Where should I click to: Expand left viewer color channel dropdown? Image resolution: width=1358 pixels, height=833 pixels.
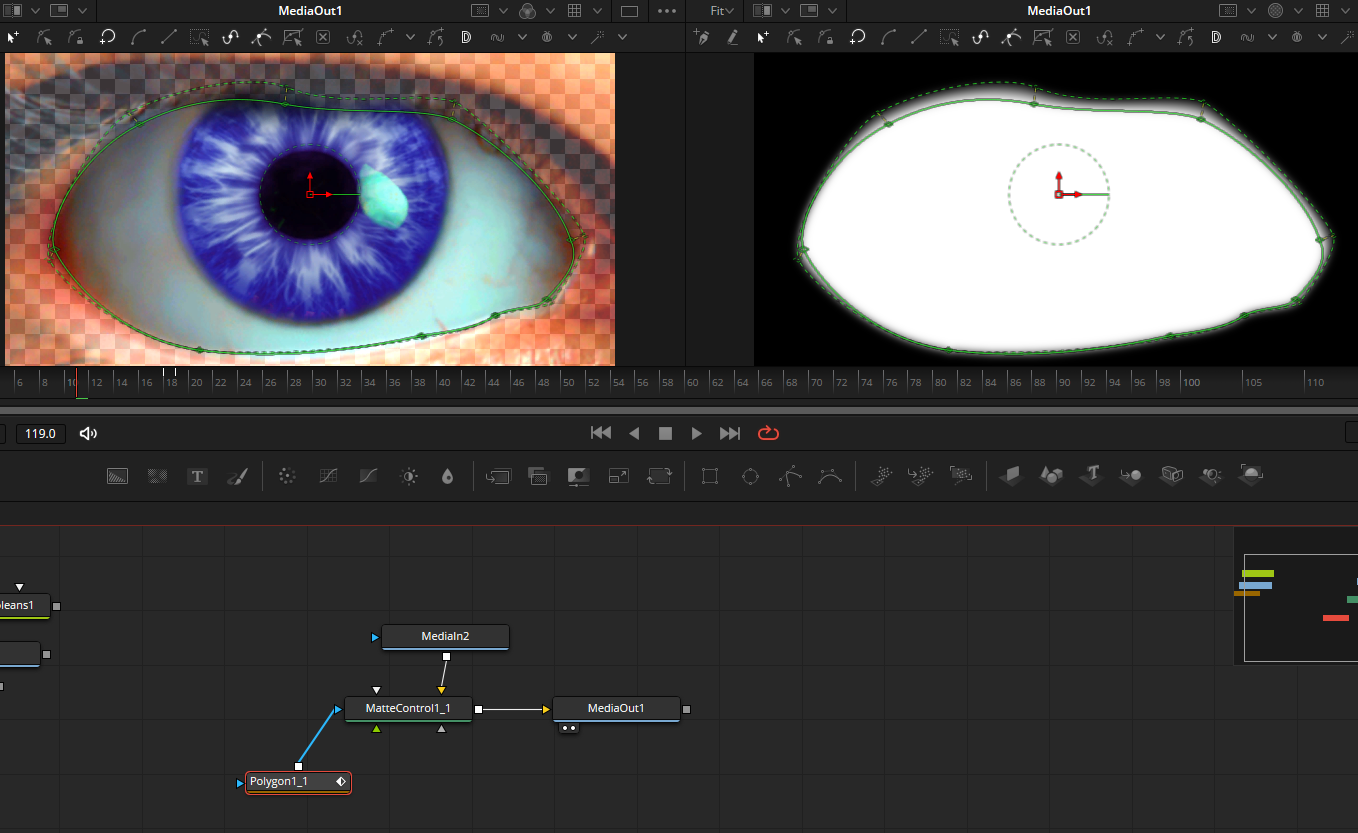pyautogui.click(x=549, y=11)
